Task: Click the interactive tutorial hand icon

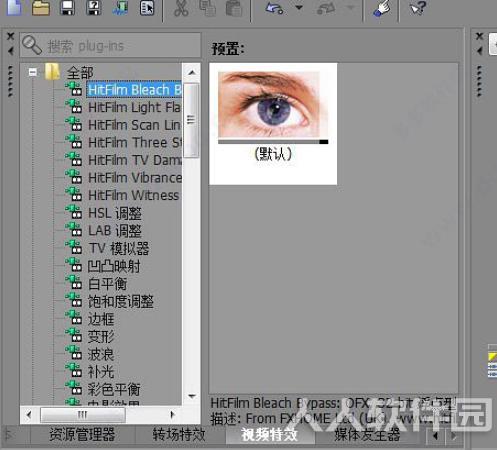Action: 382,8
